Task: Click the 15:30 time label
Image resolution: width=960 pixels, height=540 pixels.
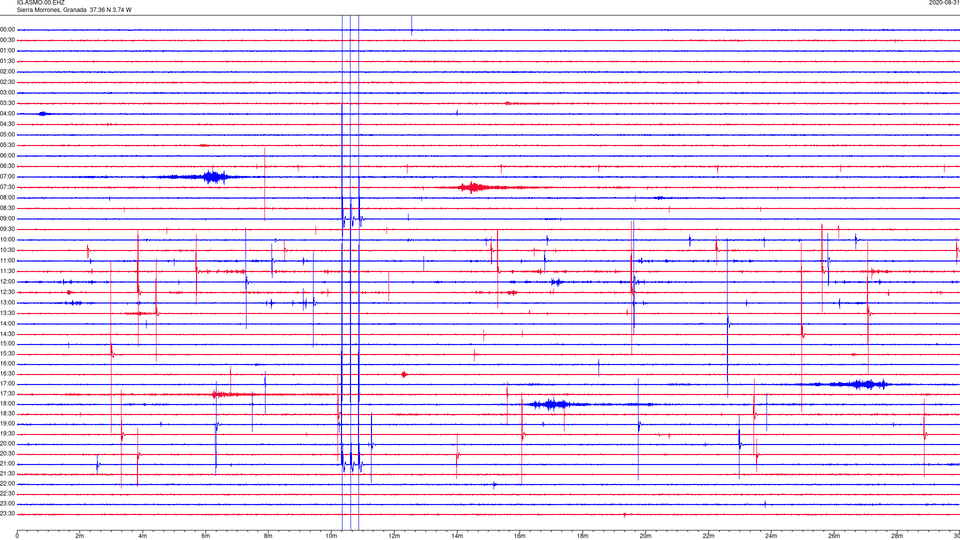Action: (7, 354)
